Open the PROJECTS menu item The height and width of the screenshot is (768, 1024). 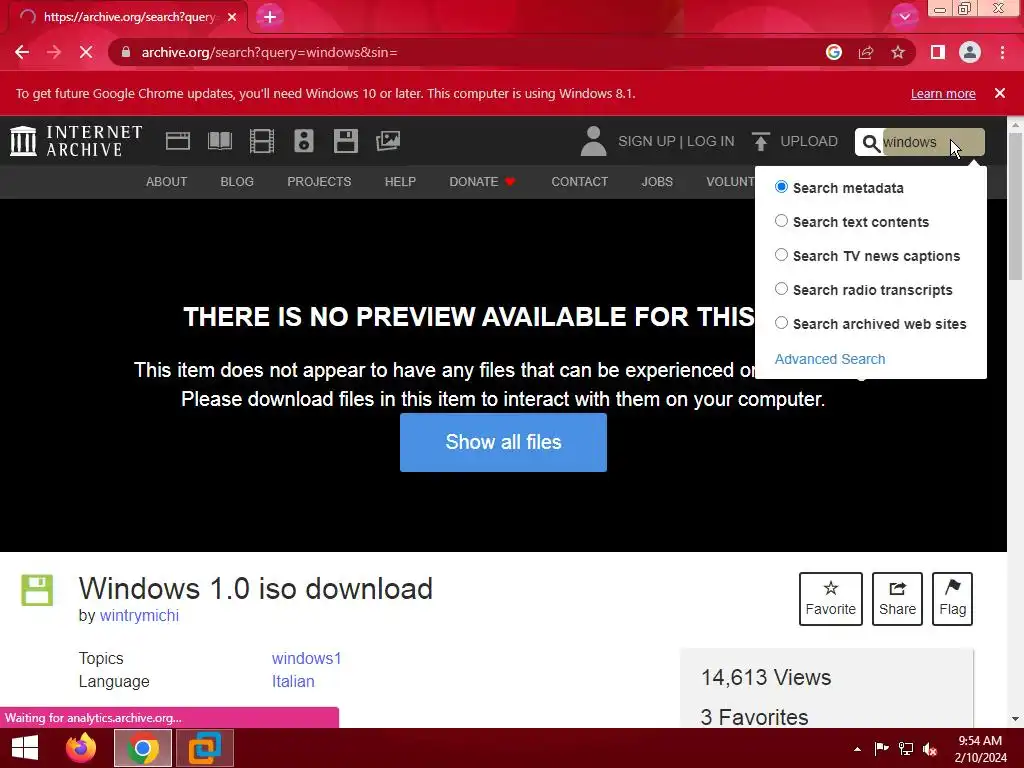coord(319,182)
